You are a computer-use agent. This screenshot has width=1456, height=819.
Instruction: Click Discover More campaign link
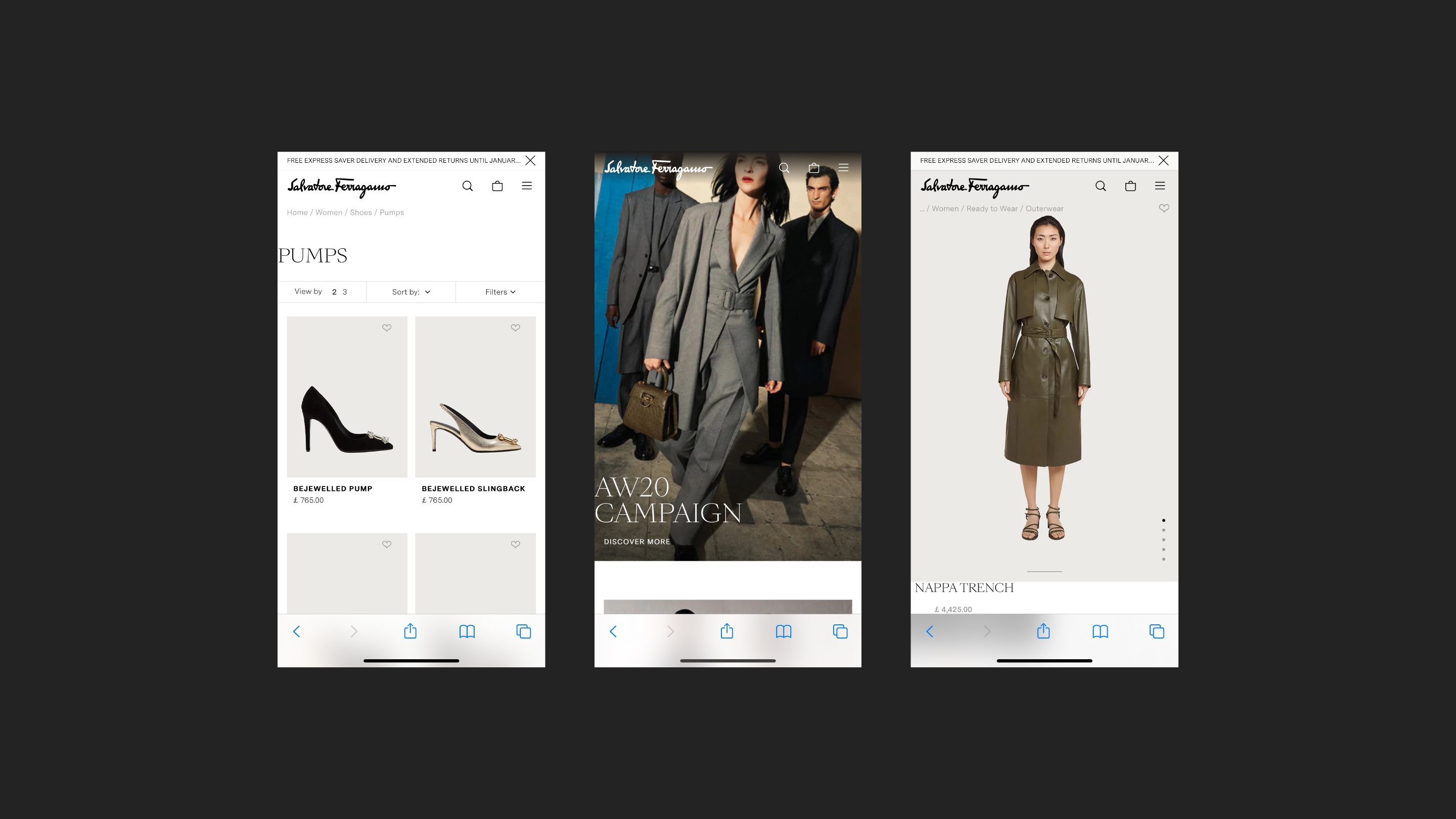coord(636,541)
